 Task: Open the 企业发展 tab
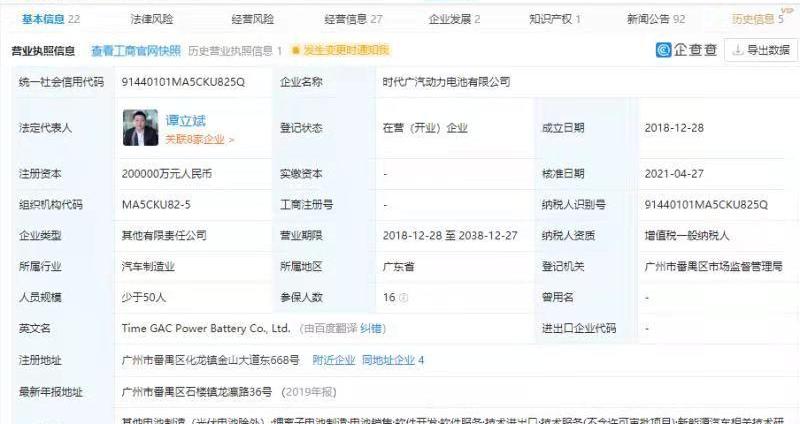pyautogui.click(x=454, y=19)
